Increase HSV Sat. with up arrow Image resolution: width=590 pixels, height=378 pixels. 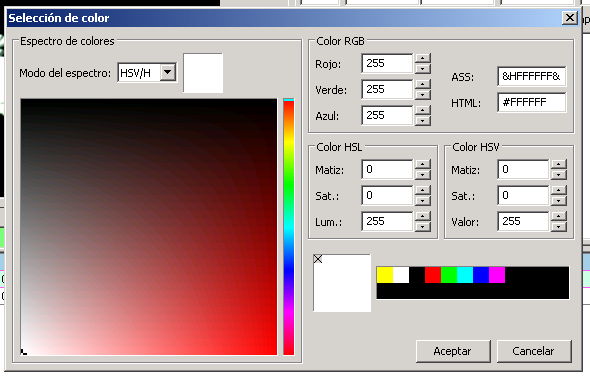558,190
